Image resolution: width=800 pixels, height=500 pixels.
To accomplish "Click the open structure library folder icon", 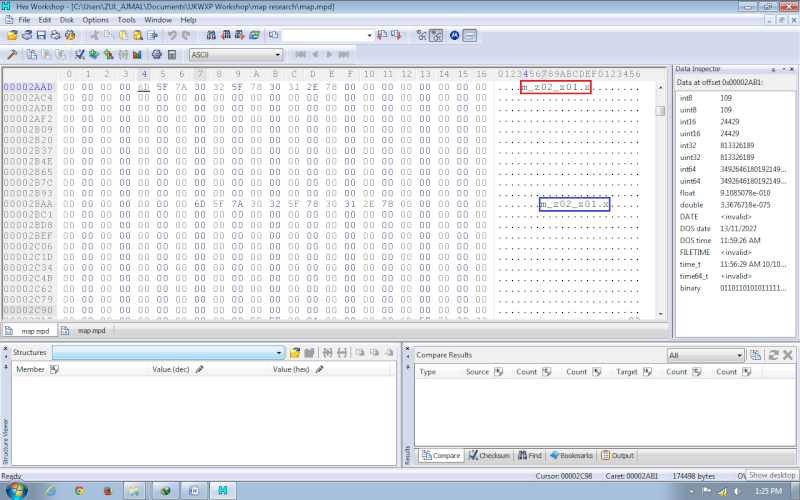I will tap(294, 353).
